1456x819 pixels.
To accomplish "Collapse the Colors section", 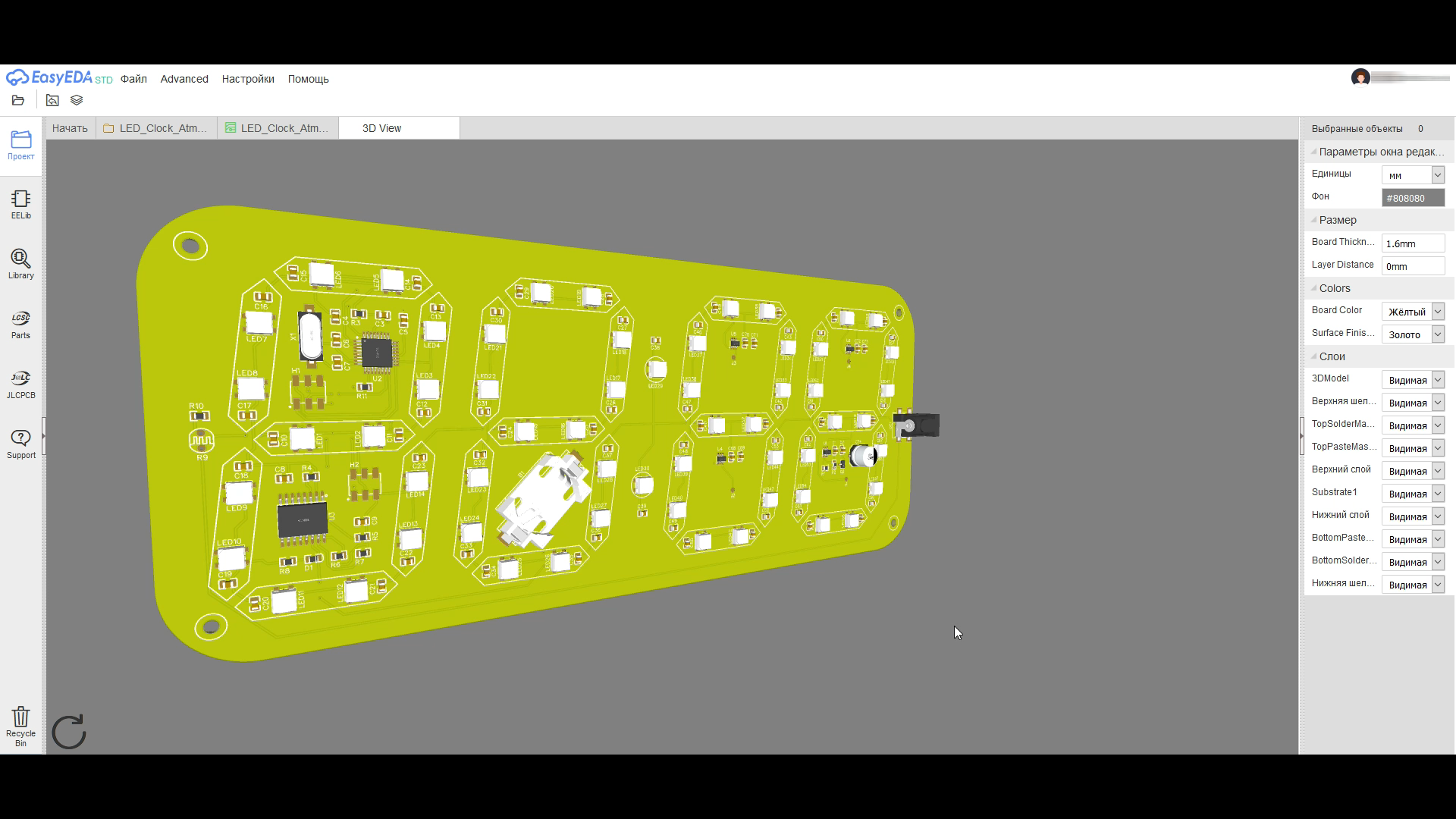I will (1334, 288).
